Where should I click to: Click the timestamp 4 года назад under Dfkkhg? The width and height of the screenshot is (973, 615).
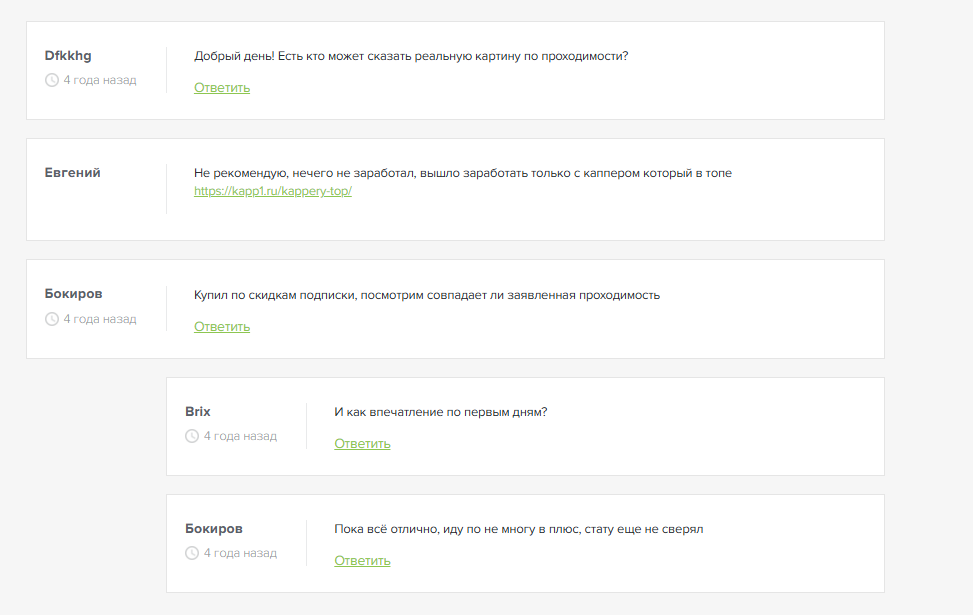point(100,79)
